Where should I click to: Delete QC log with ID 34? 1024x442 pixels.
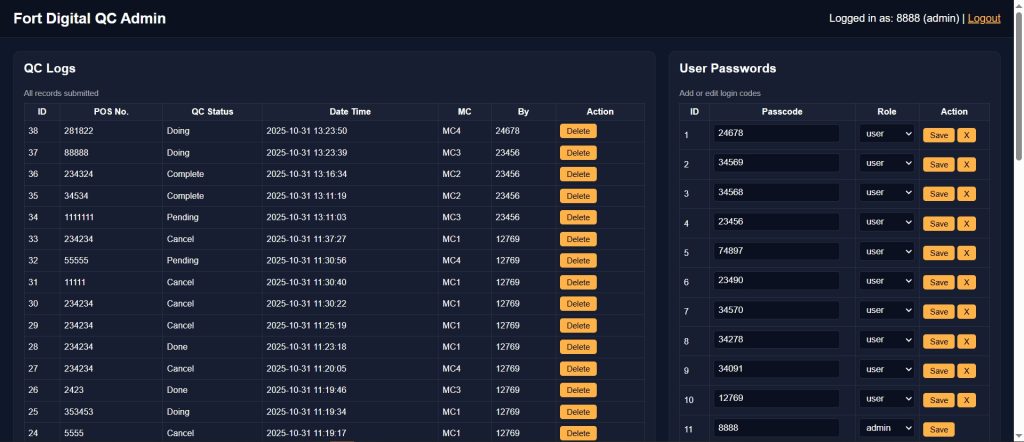(x=578, y=217)
